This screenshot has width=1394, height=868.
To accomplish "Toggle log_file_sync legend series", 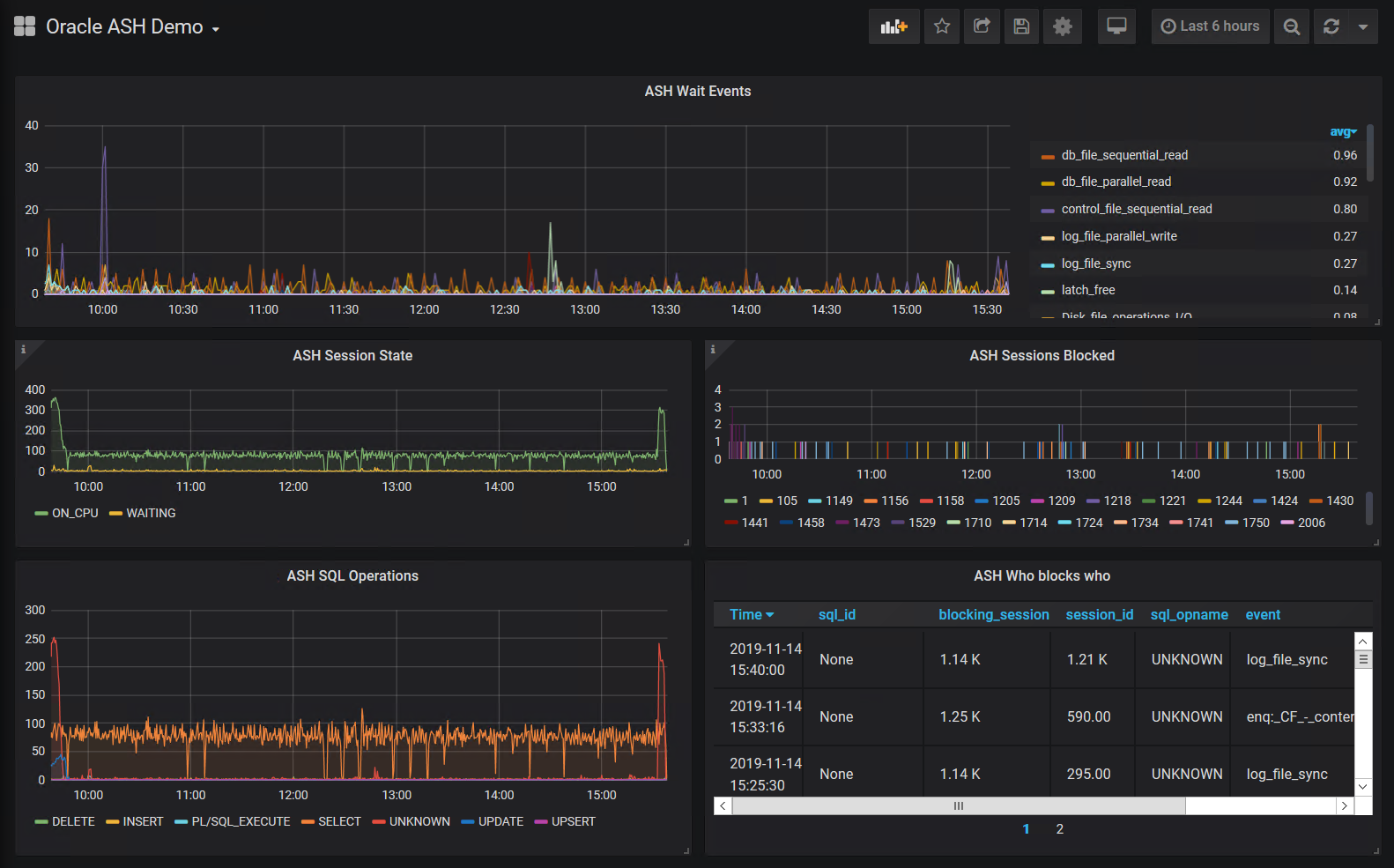I will point(1096,263).
